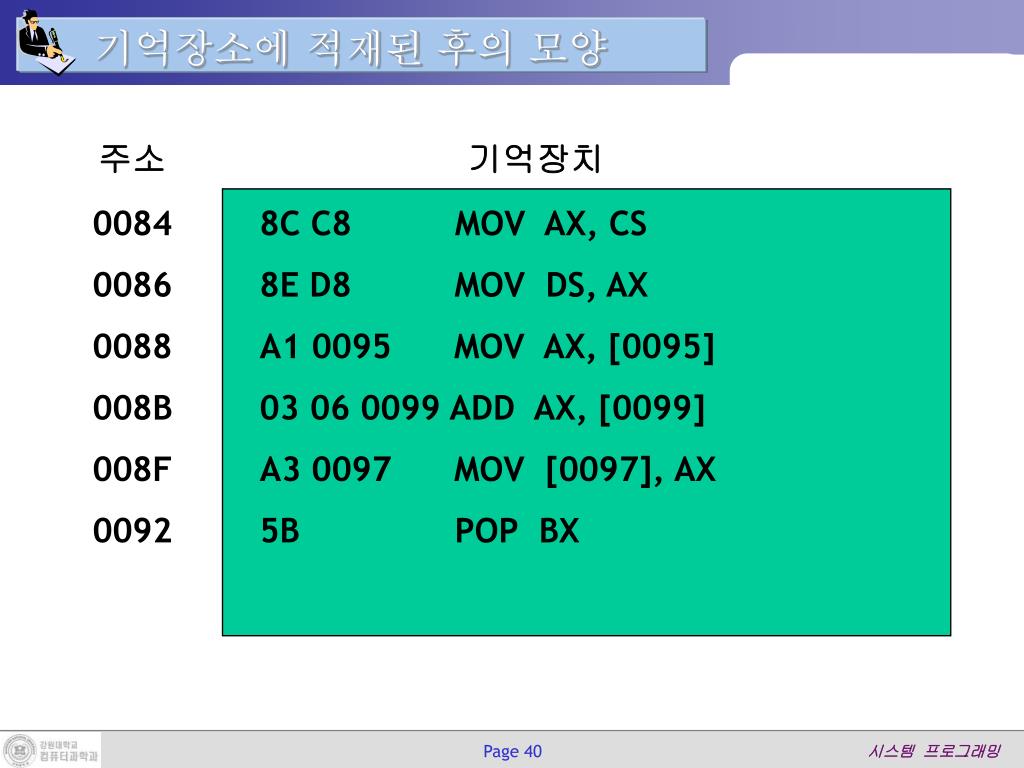The height and width of the screenshot is (768, 1024).
Task: Click instruction 'MOV DS, AX'
Action: coord(551,285)
